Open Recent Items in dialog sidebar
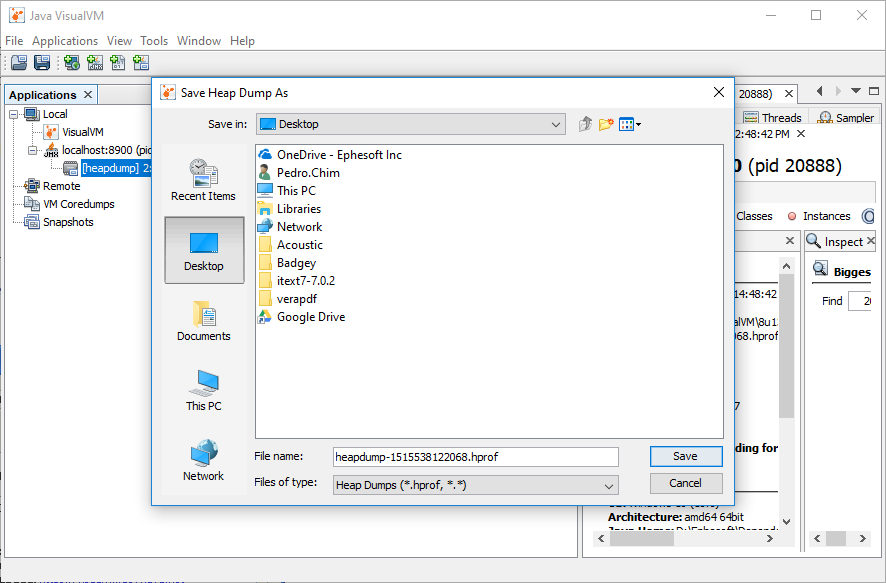The image size is (886, 583). [x=203, y=180]
